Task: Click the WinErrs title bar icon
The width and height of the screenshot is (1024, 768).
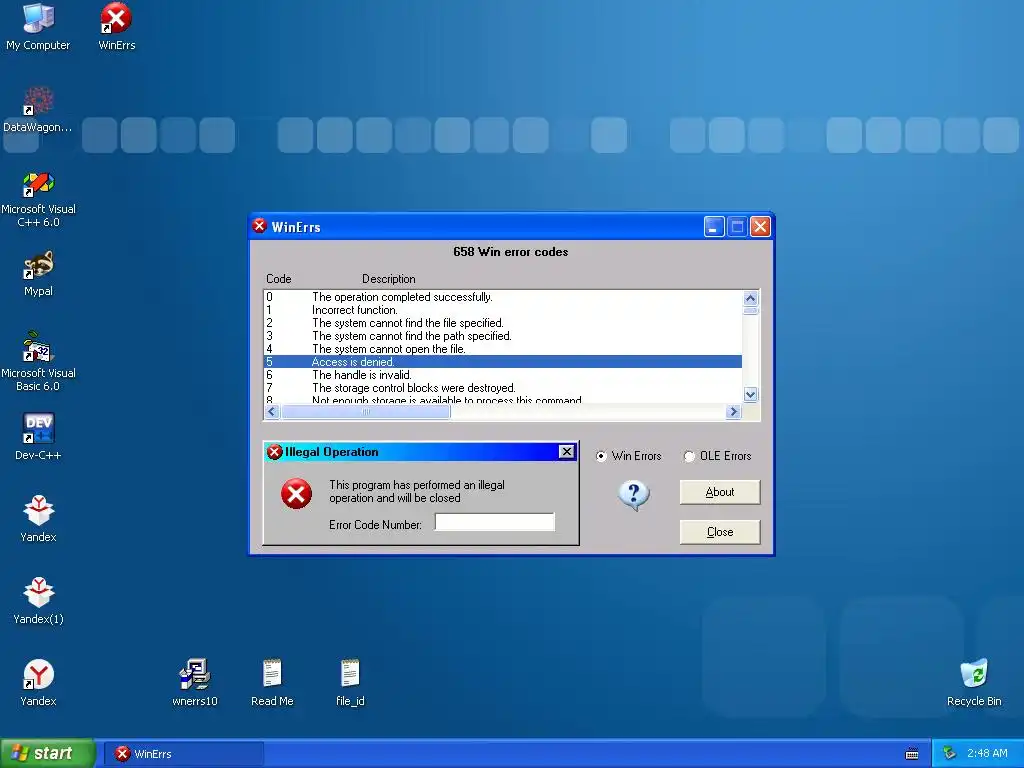Action: tap(259, 226)
